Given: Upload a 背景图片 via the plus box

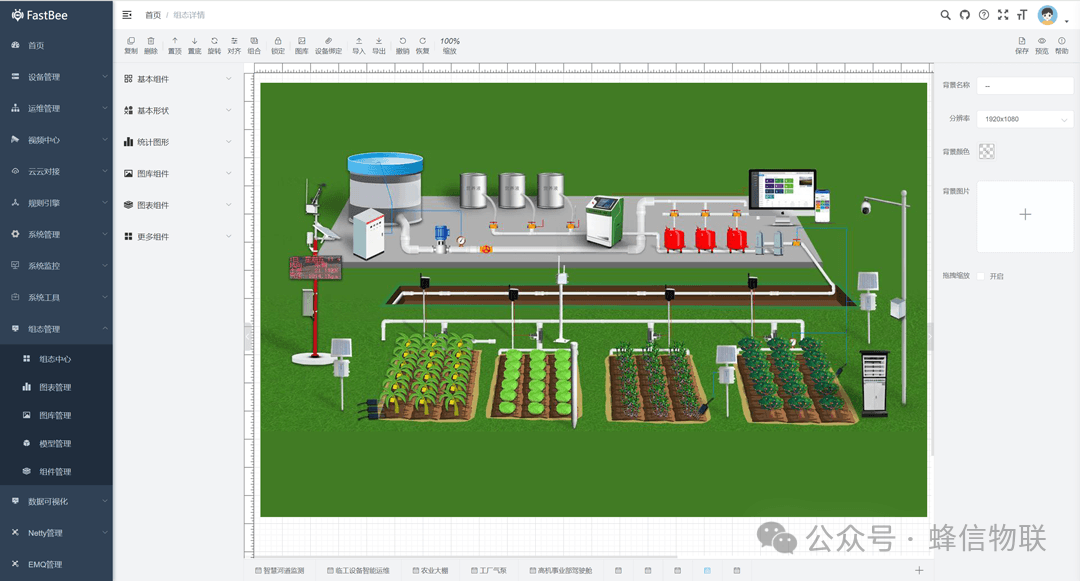Looking at the screenshot, I should click(1025, 215).
